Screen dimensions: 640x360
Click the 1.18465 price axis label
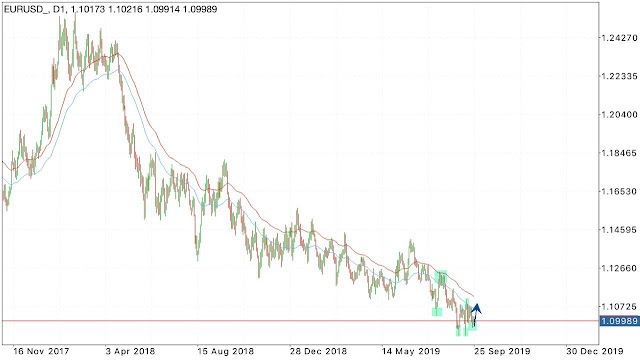tap(620, 153)
